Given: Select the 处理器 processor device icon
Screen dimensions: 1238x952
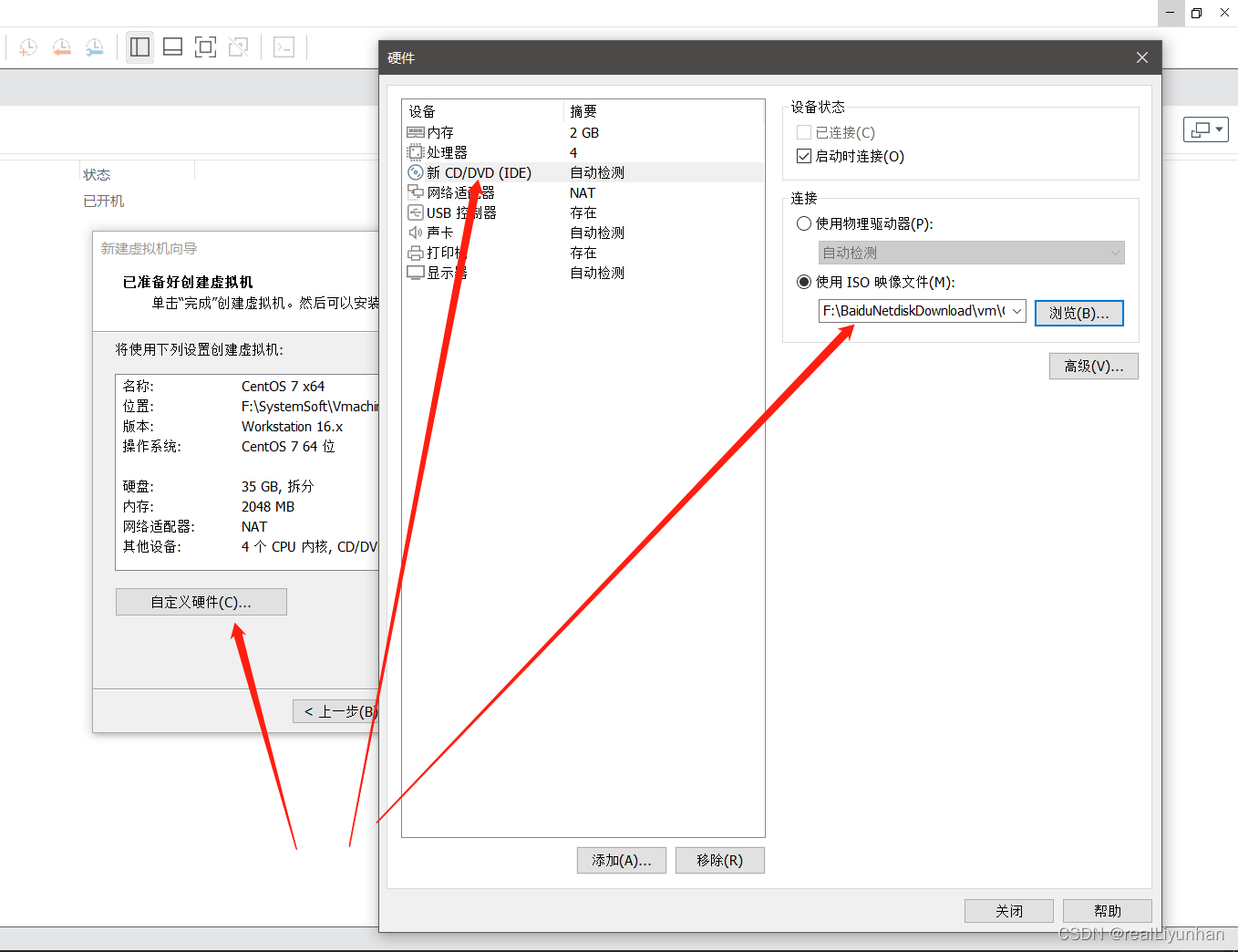Looking at the screenshot, I should click(417, 151).
